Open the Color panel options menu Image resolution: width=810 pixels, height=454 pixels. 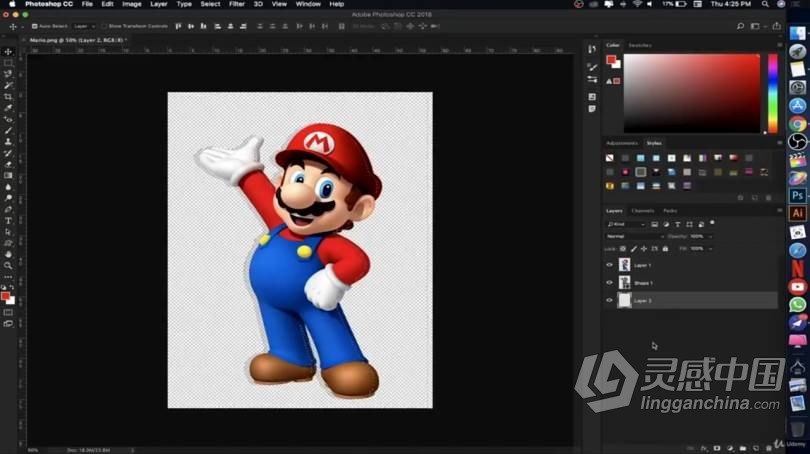point(780,45)
